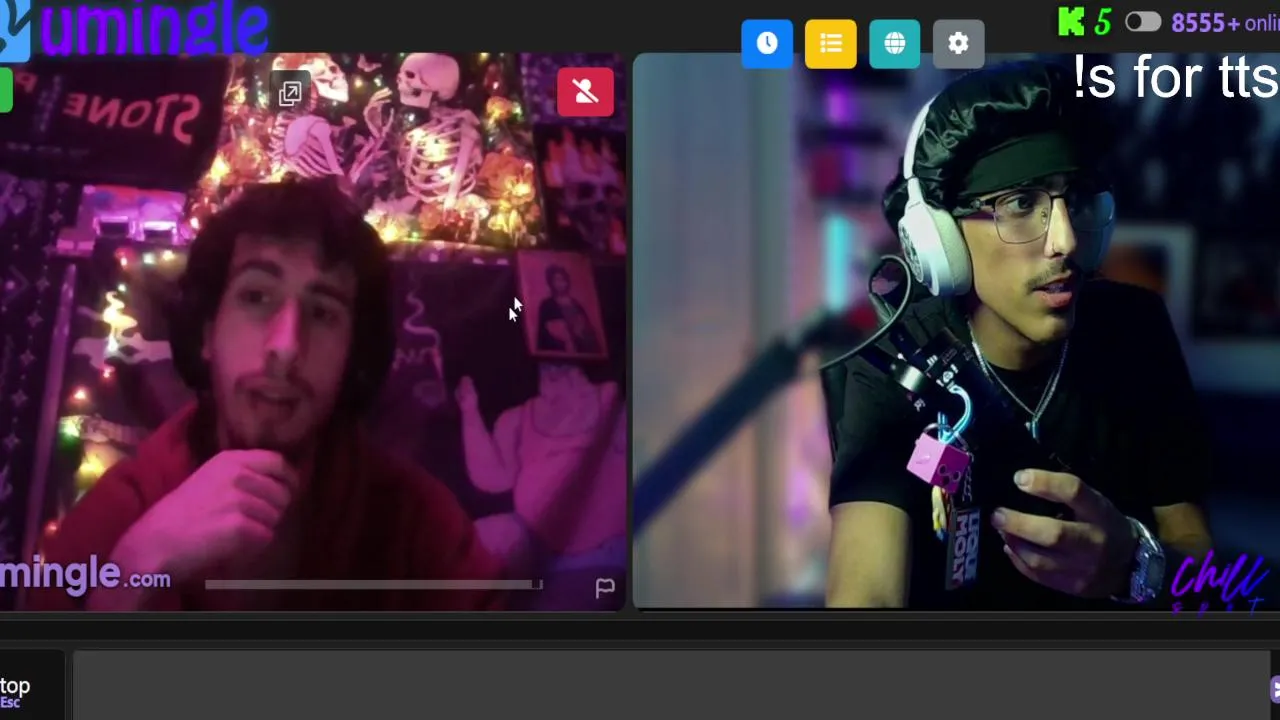The height and width of the screenshot is (720, 1280).
Task: Toggle the dark mode switch
Action: (x=1143, y=22)
